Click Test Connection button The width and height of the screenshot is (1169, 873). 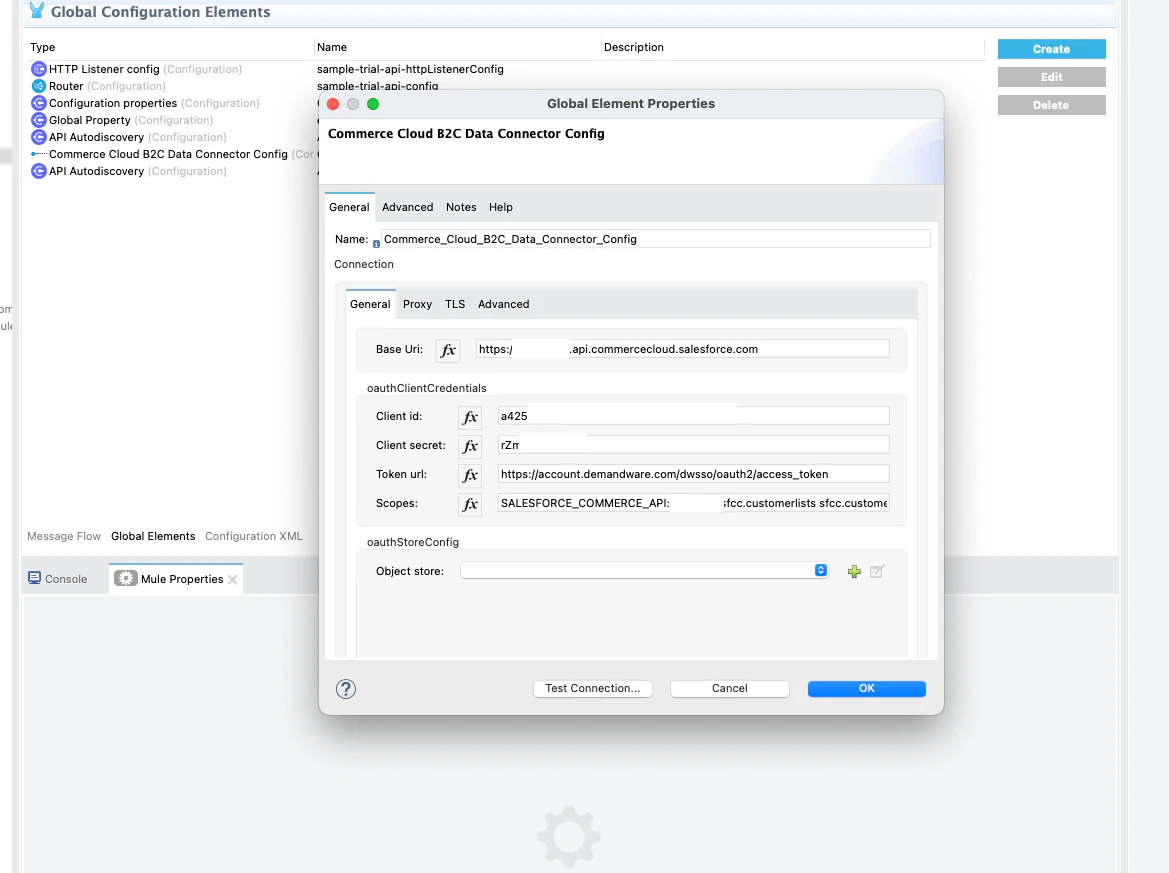pos(593,689)
